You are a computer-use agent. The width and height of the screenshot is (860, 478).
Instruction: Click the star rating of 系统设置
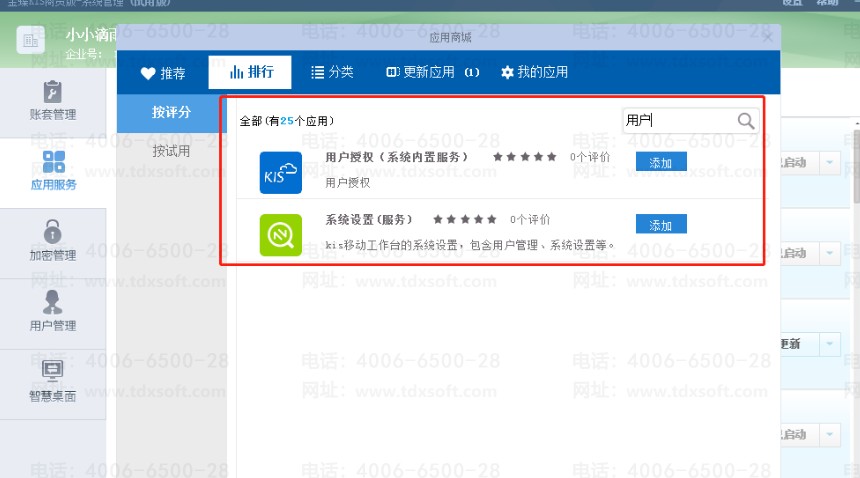tap(465, 220)
